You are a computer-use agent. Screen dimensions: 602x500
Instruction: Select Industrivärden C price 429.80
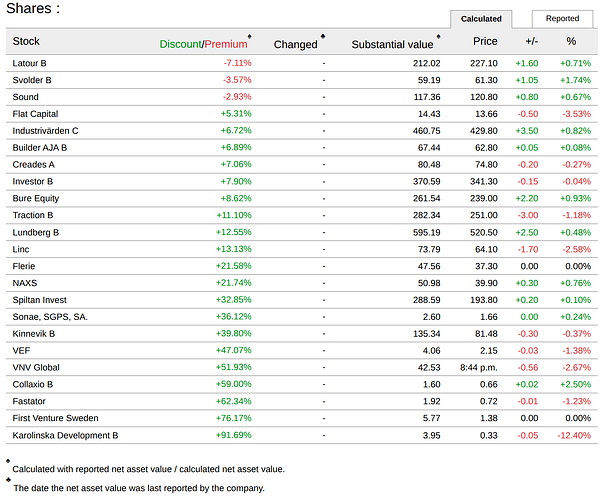point(484,131)
